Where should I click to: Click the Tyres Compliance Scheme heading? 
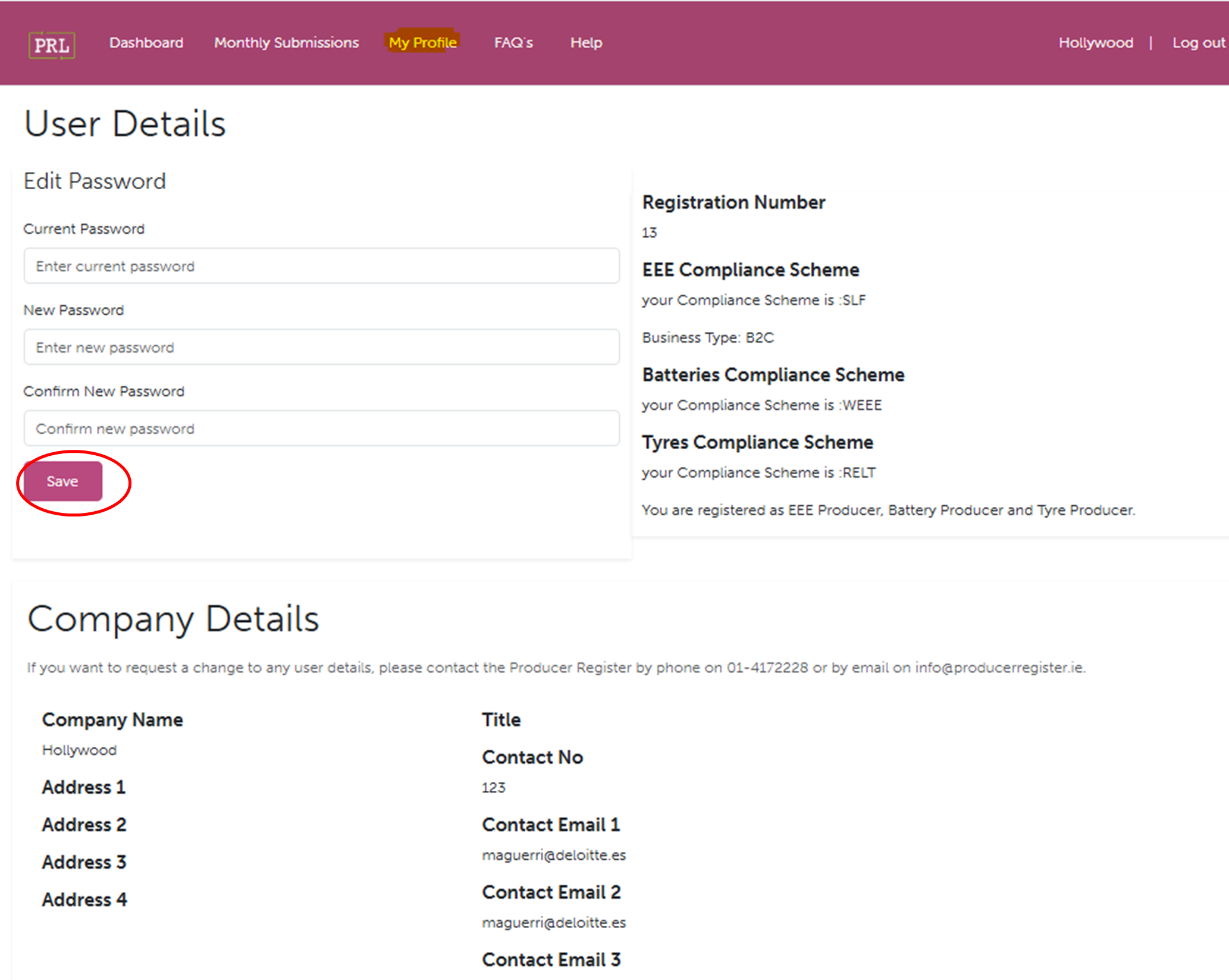coord(757,443)
